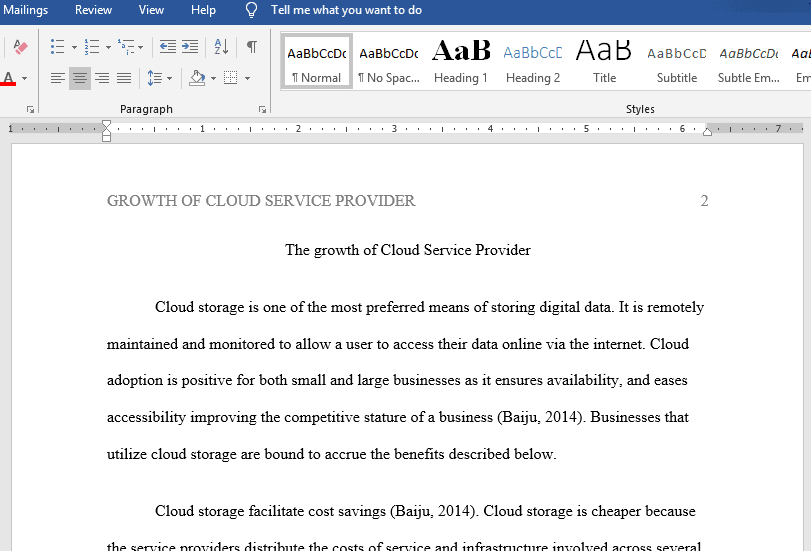
Task: Click the left indent marker on ruler
Action: tap(107, 137)
